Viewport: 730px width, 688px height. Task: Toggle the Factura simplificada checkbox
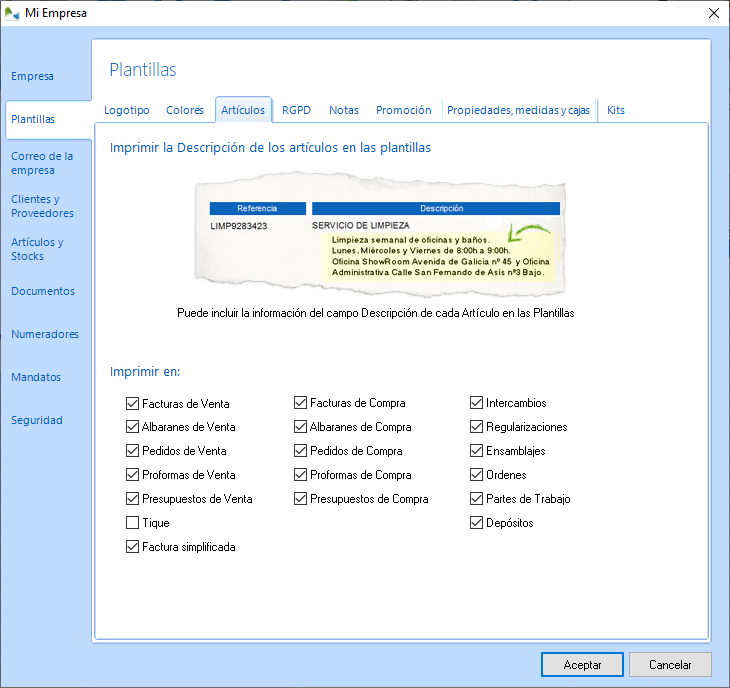pyautogui.click(x=133, y=547)
